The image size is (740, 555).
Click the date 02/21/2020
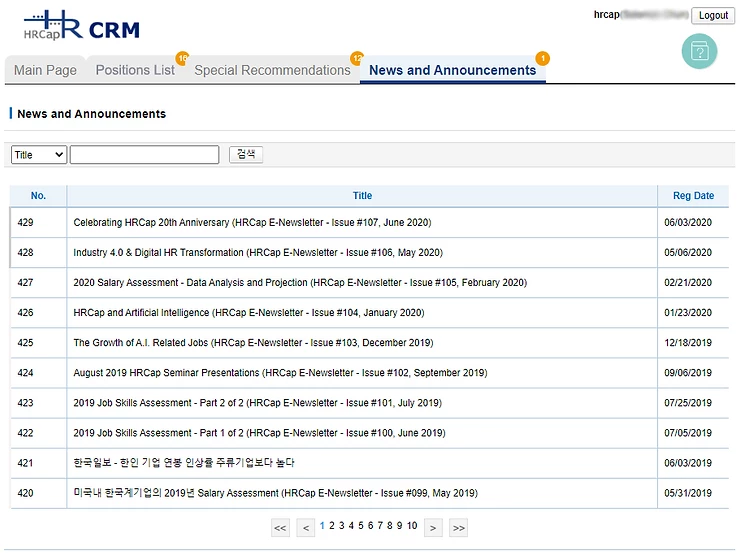tap(688, 283)
